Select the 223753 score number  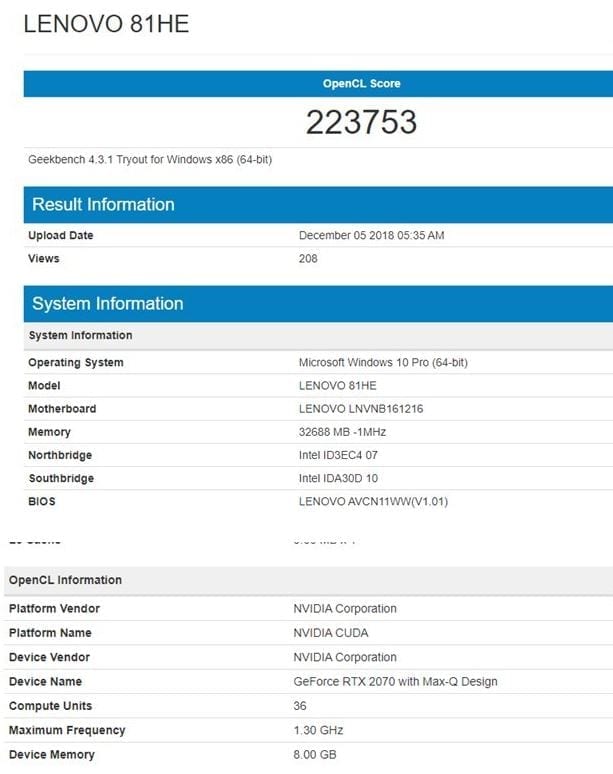361,122
